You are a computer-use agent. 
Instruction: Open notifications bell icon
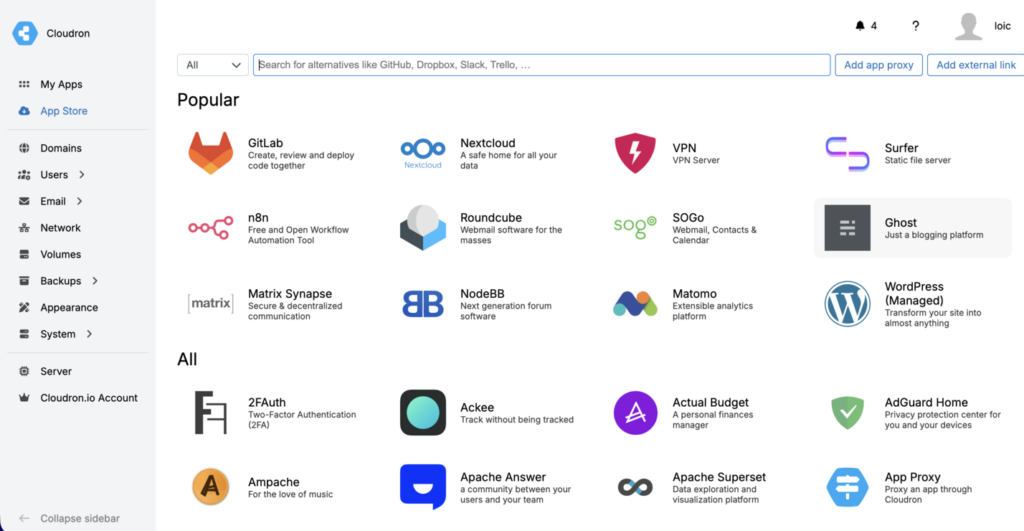pos(859,25)
